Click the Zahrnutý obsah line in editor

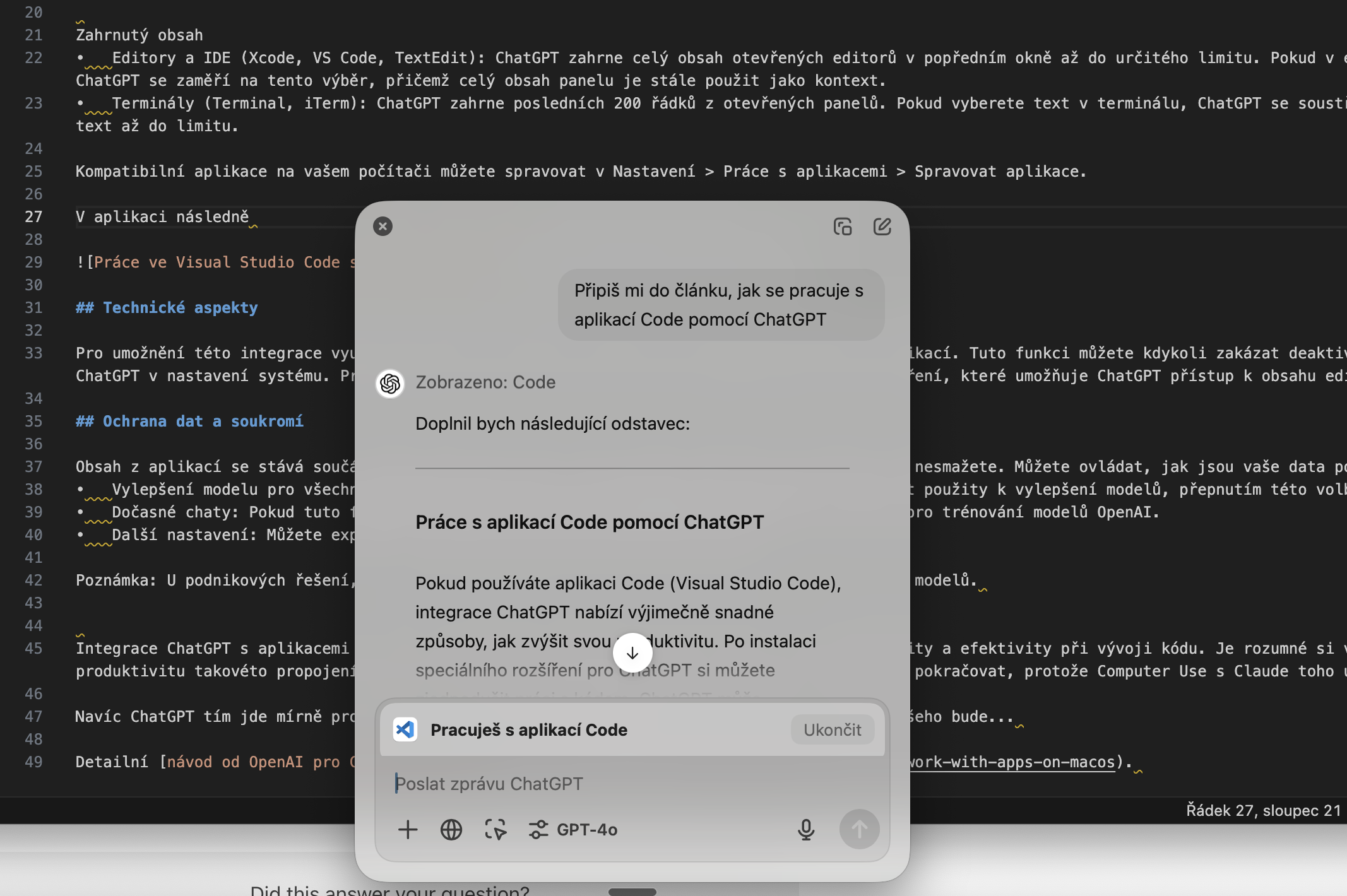click(139, 35)
